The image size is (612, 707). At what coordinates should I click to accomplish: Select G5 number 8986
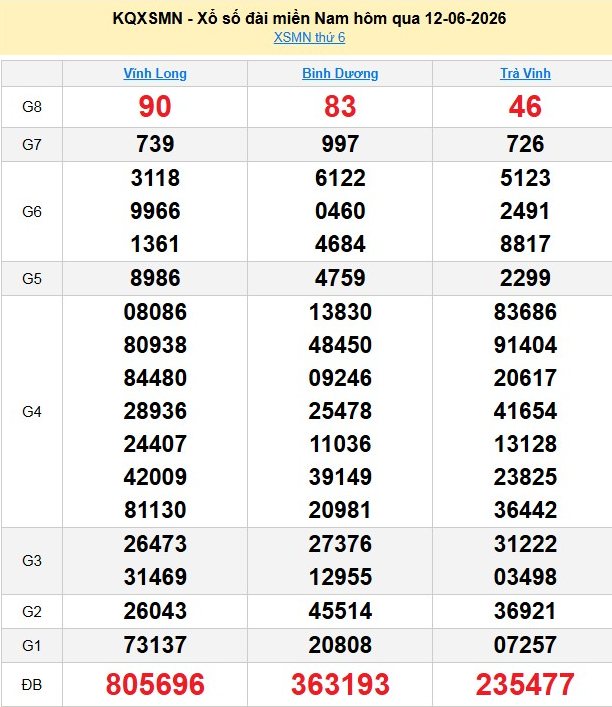click(x=155, y=278)
